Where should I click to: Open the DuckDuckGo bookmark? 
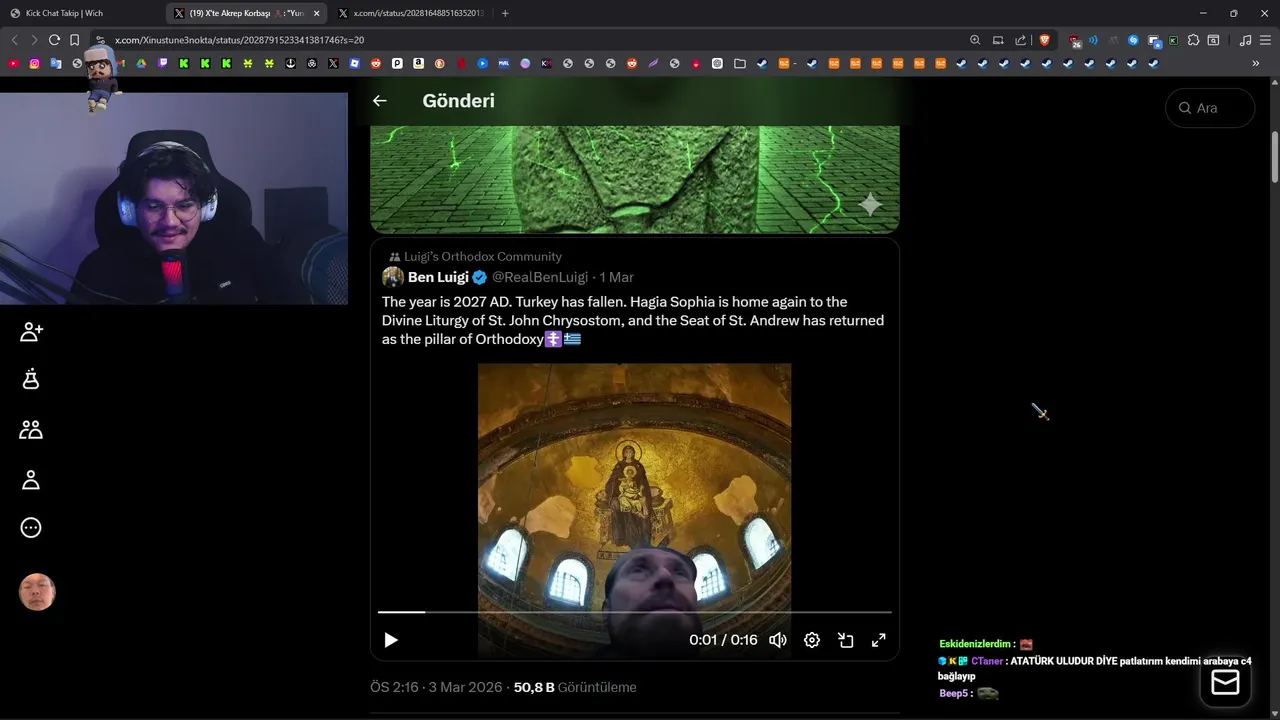439,63
